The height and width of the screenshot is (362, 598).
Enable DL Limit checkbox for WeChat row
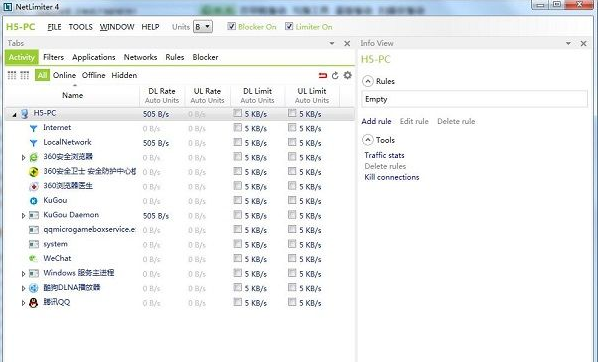pos(238,258)
